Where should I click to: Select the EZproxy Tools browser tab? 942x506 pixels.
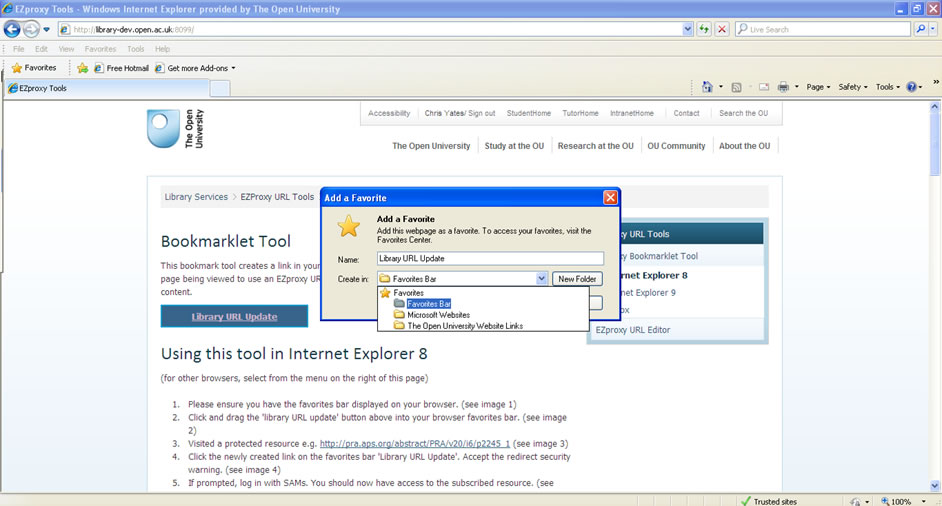pyautogui.click(x=107, y=88)
